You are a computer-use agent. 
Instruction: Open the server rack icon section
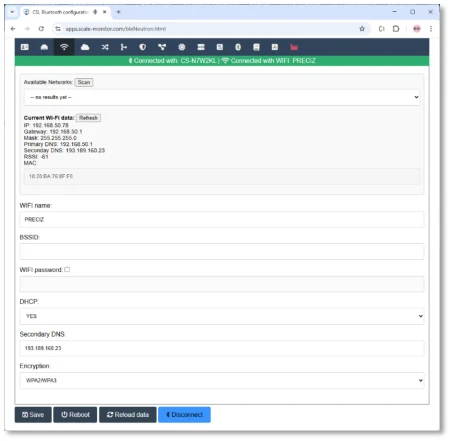click(x=201, y=47)
